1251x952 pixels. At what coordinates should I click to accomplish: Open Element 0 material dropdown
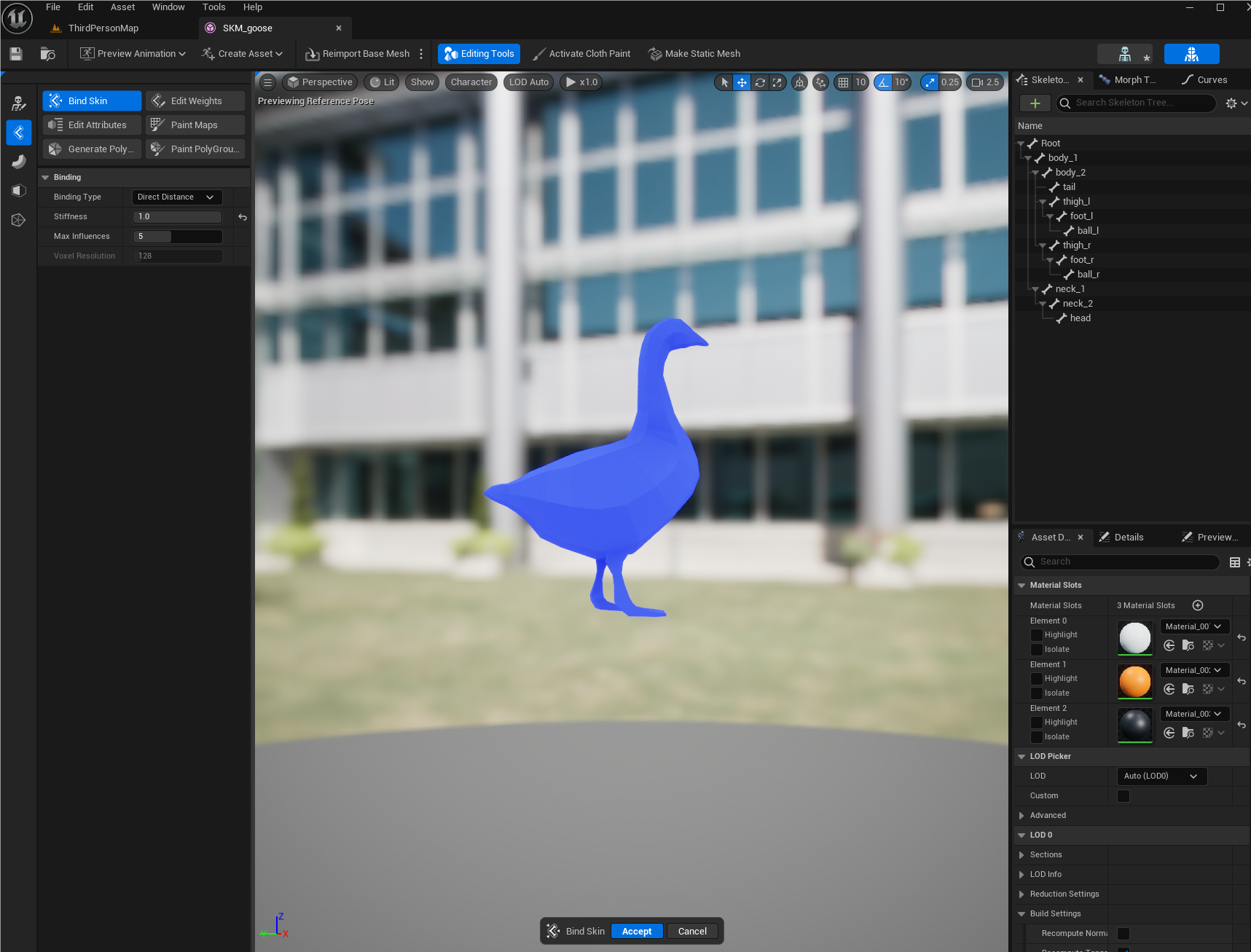1195,626
